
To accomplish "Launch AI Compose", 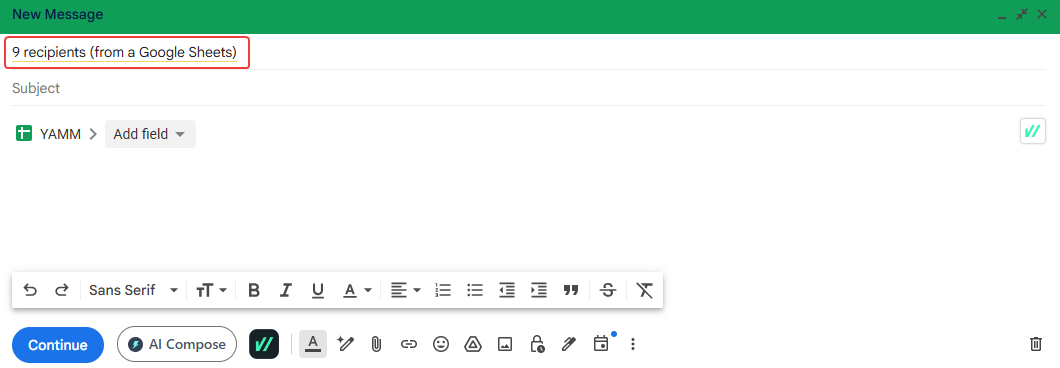I will tap(177, 345).
